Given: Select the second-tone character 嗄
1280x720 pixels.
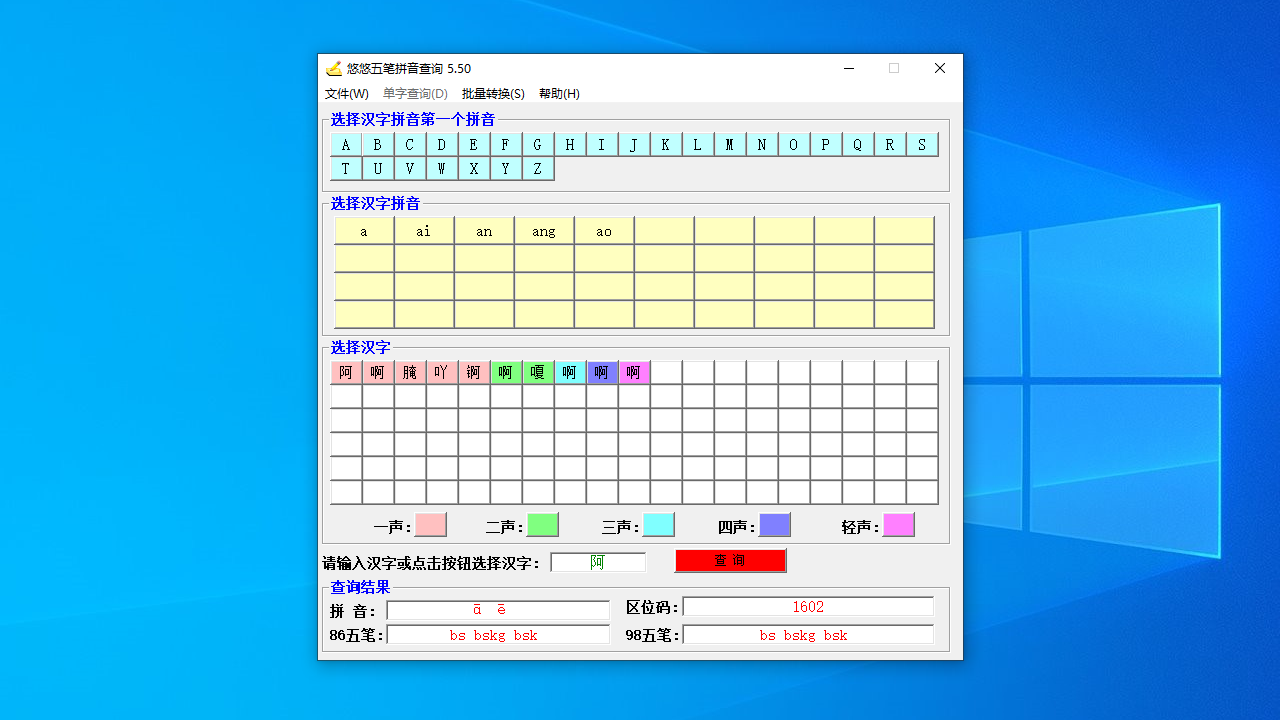Looking at the screenshot, I should (537, 371).
